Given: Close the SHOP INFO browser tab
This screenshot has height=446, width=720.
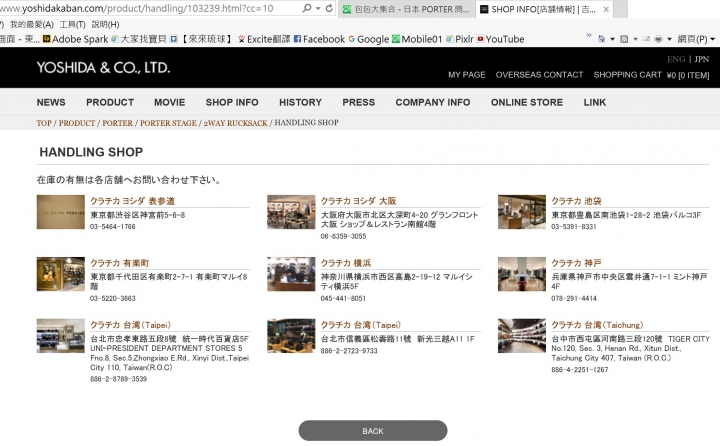Looking at the screenshot, I should (x=606, y=9).
